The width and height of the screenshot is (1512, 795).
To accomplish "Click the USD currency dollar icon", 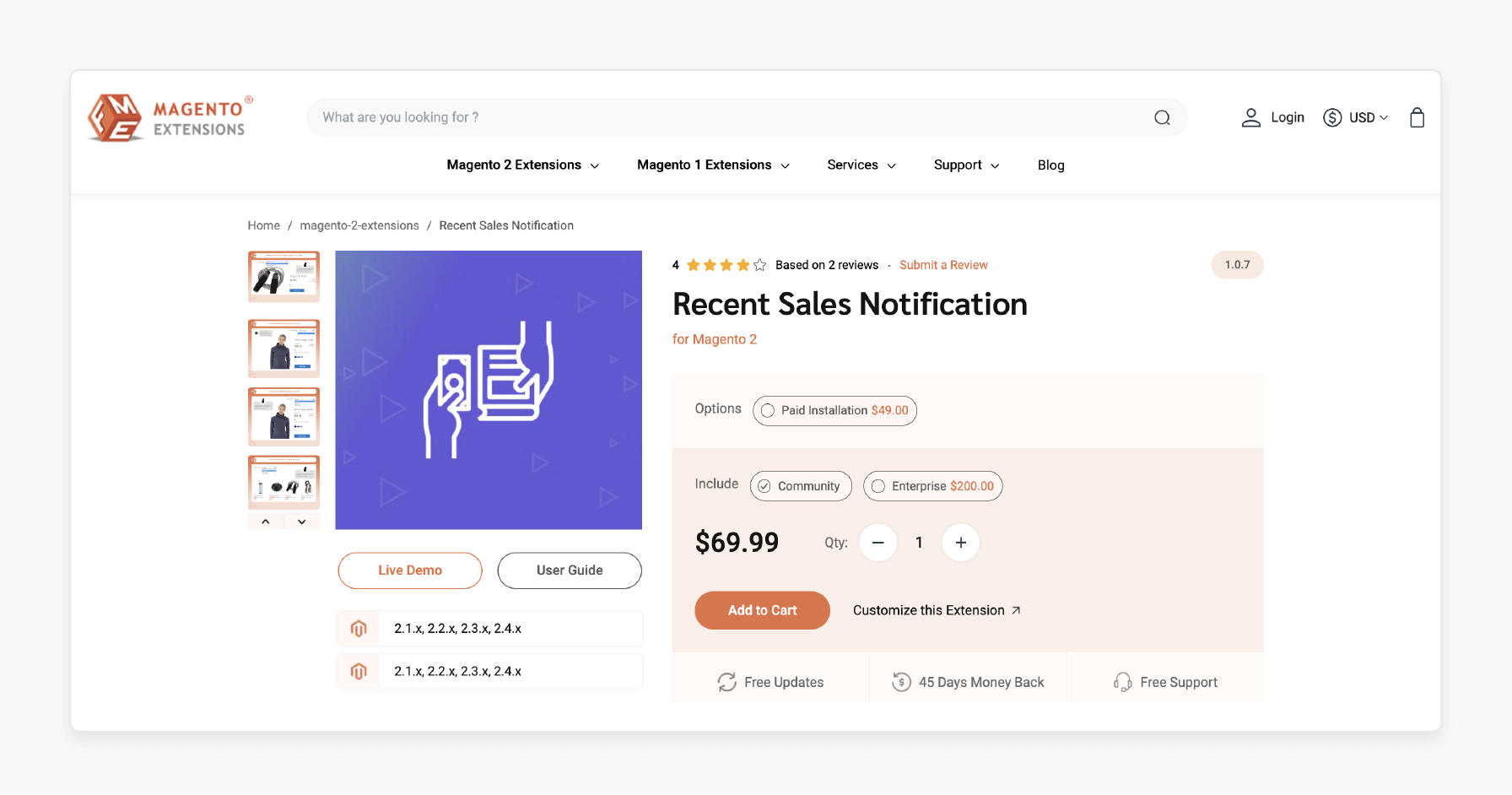I will [x=1331, y=117].
